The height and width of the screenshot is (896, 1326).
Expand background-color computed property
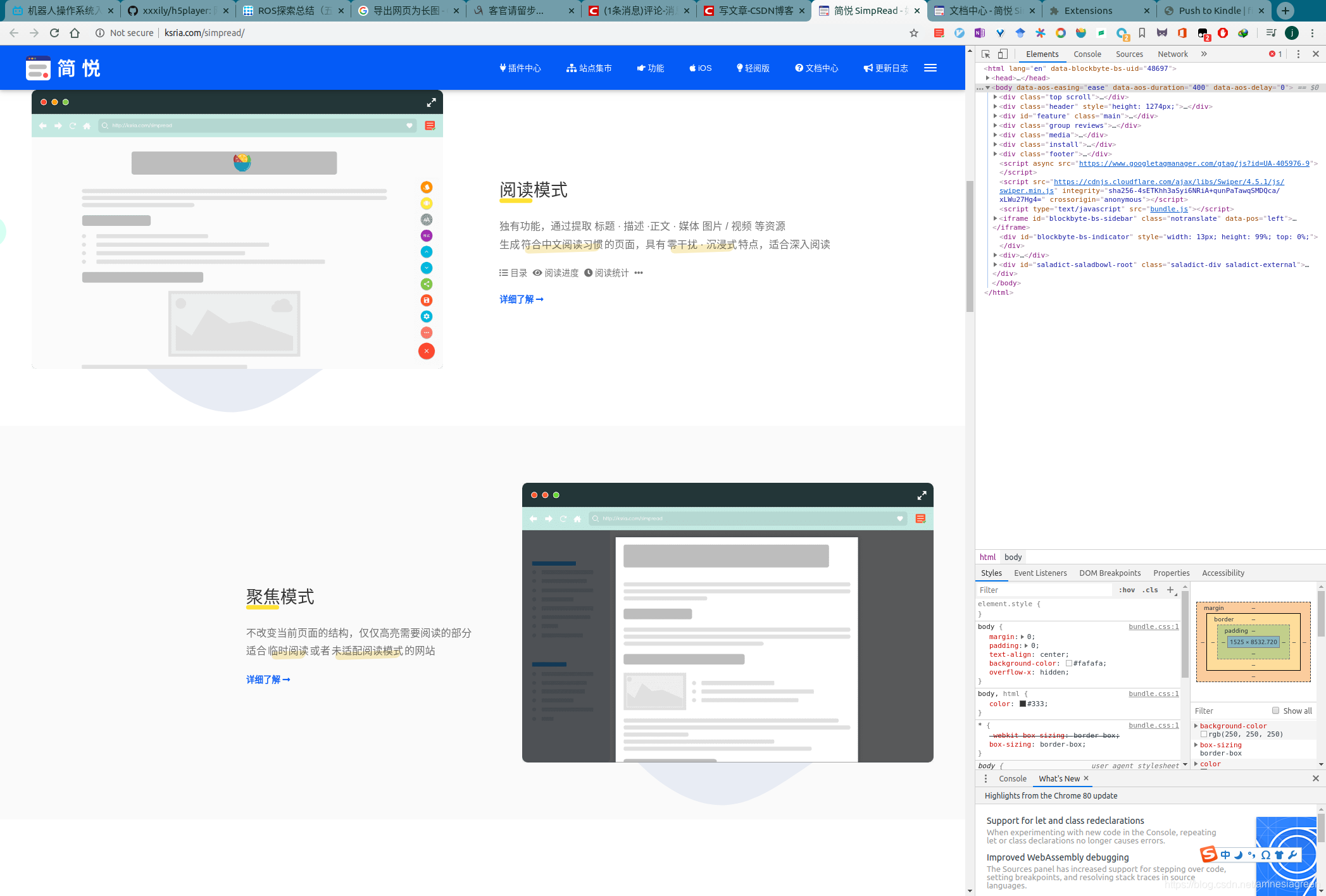pos(1196,726)
